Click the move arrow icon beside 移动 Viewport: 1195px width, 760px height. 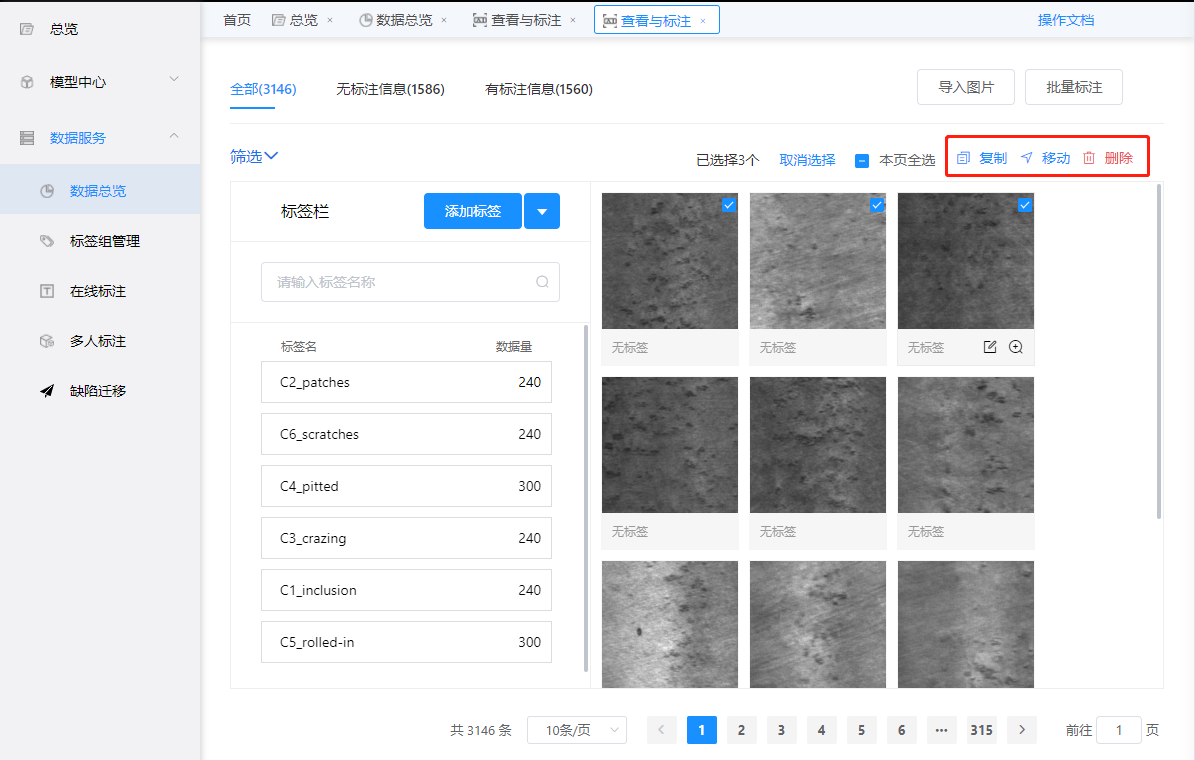click(1027, 158)
